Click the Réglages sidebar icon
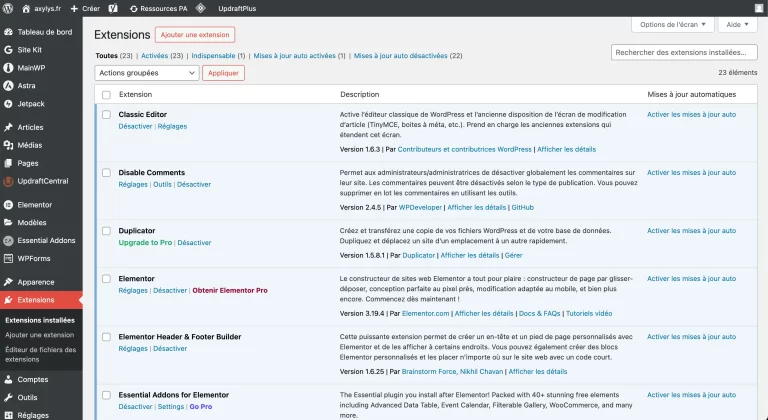Viewport: 768px width, 420px height. (x=8, y=415)
